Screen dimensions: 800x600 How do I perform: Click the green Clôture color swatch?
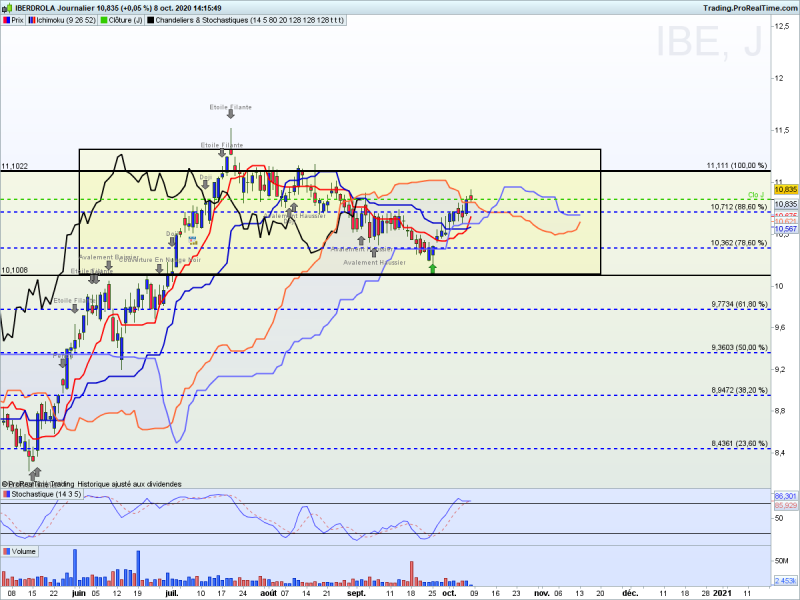click(x=104, y=20)
